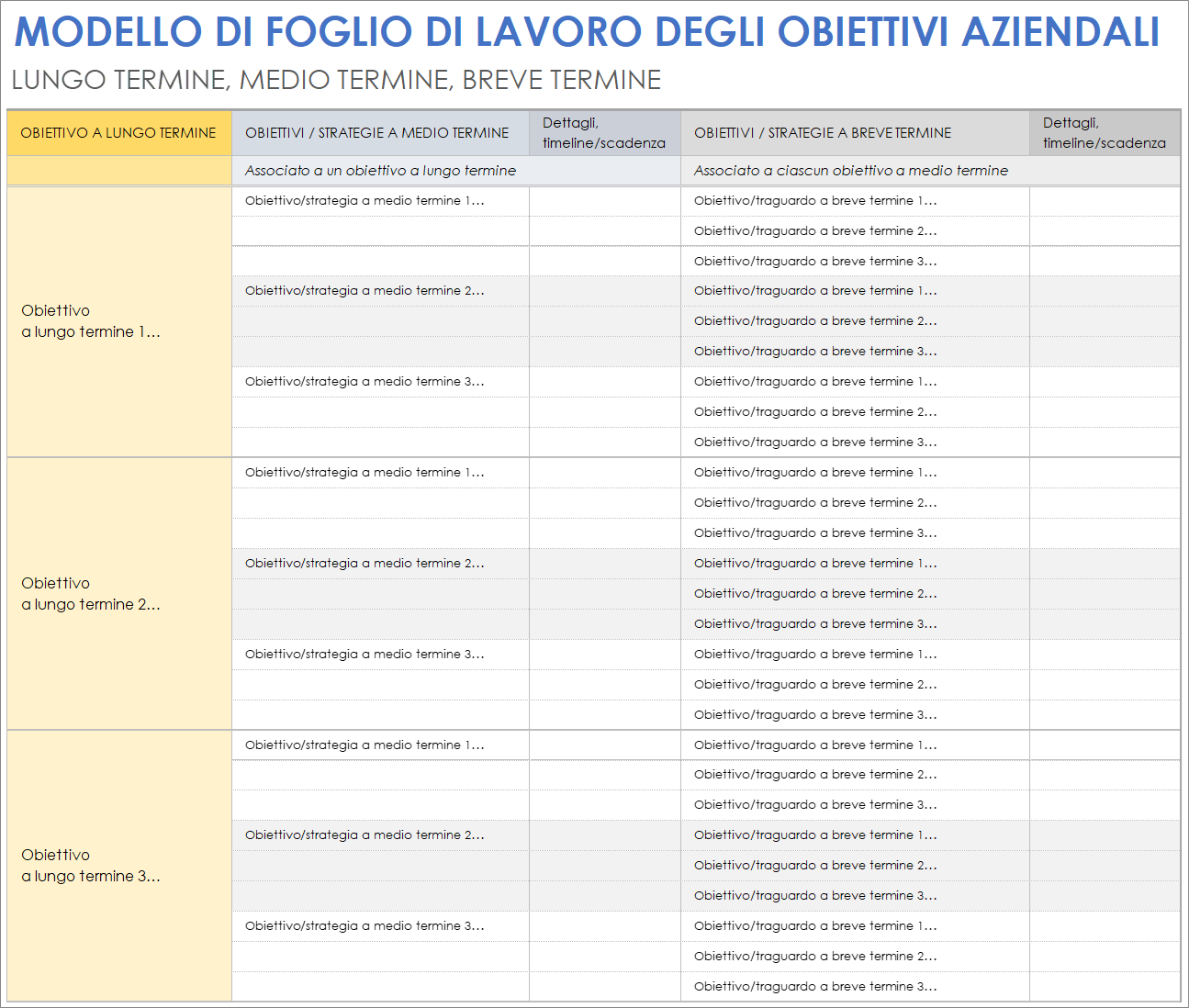The height and width of the screenshot is (1008, 1189).
Task: Select 'medio termine 1…' in lungo termine 1 block
Action: coord(380,201)
